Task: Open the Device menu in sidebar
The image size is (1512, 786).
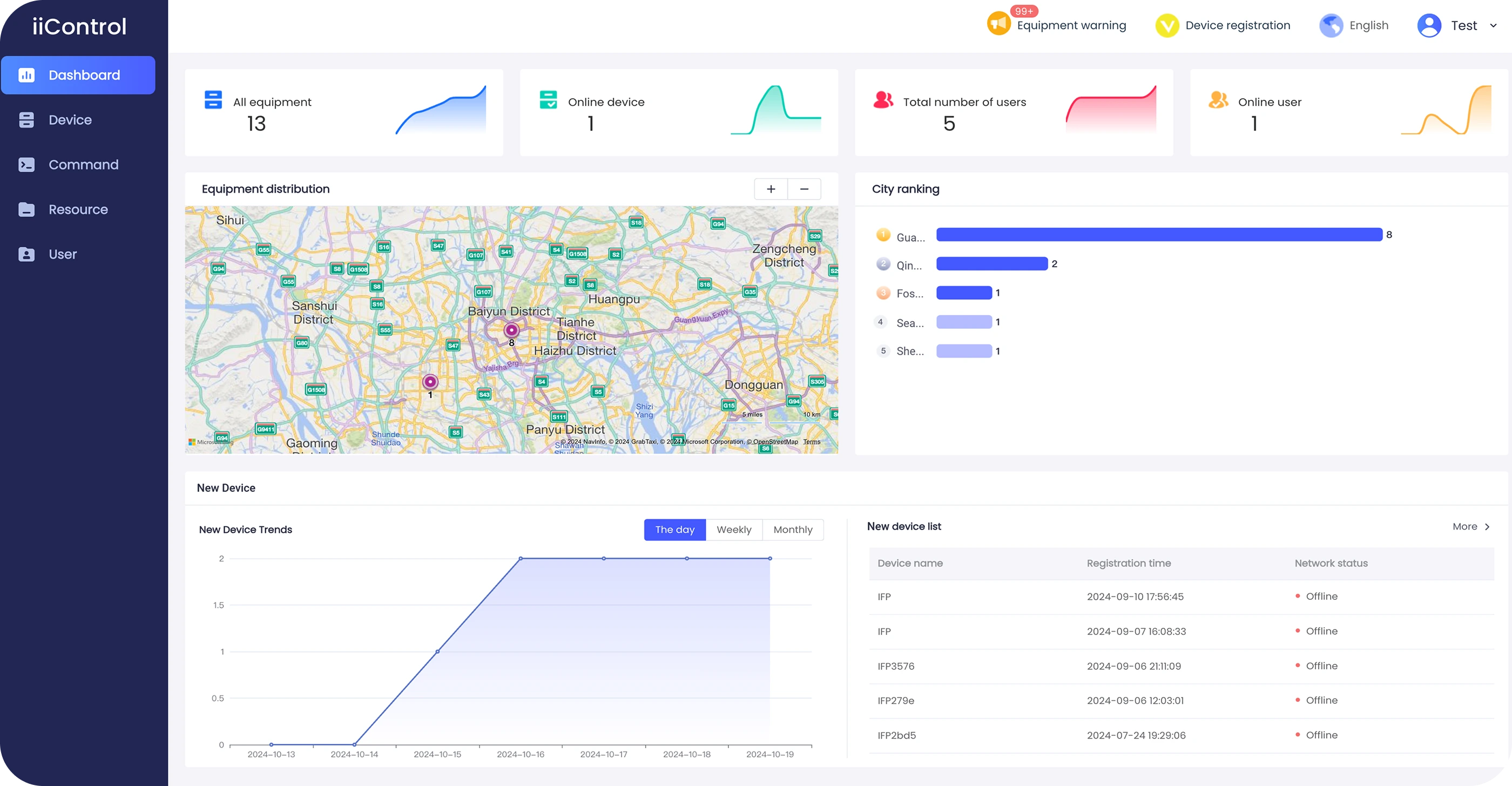Action: (x=70, y=120)
